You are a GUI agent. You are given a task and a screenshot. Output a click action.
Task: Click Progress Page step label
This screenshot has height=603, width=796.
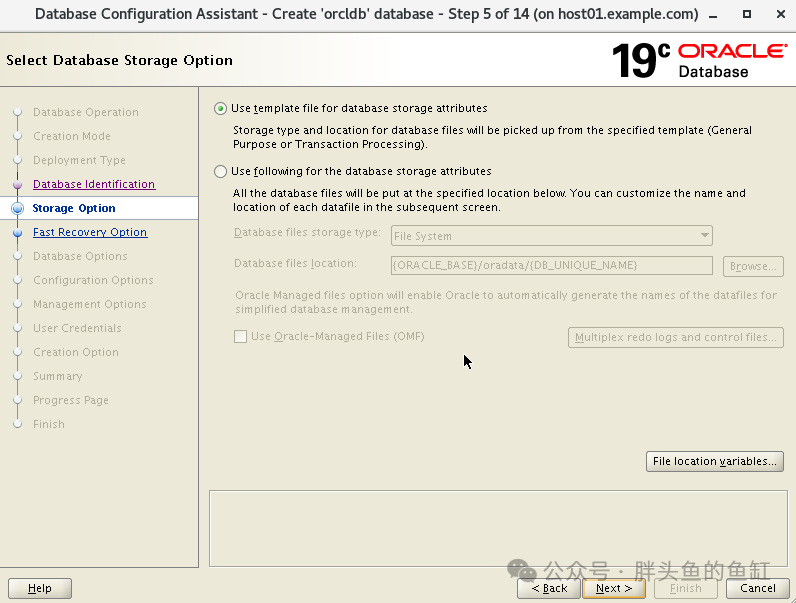coord(71,400)
